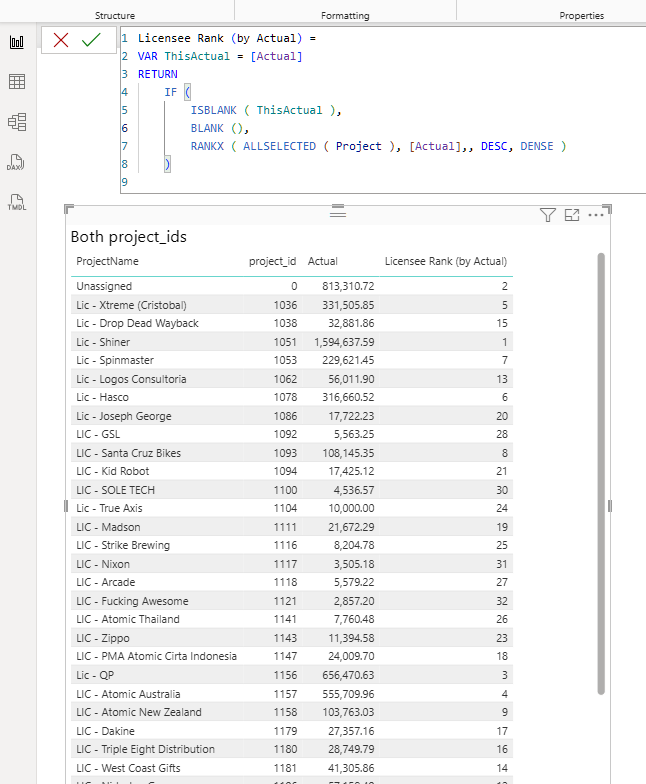Select the Structure ribbon group label
Image resolution: width=646 pixels, height=784 pixels.
coord(115,16)
